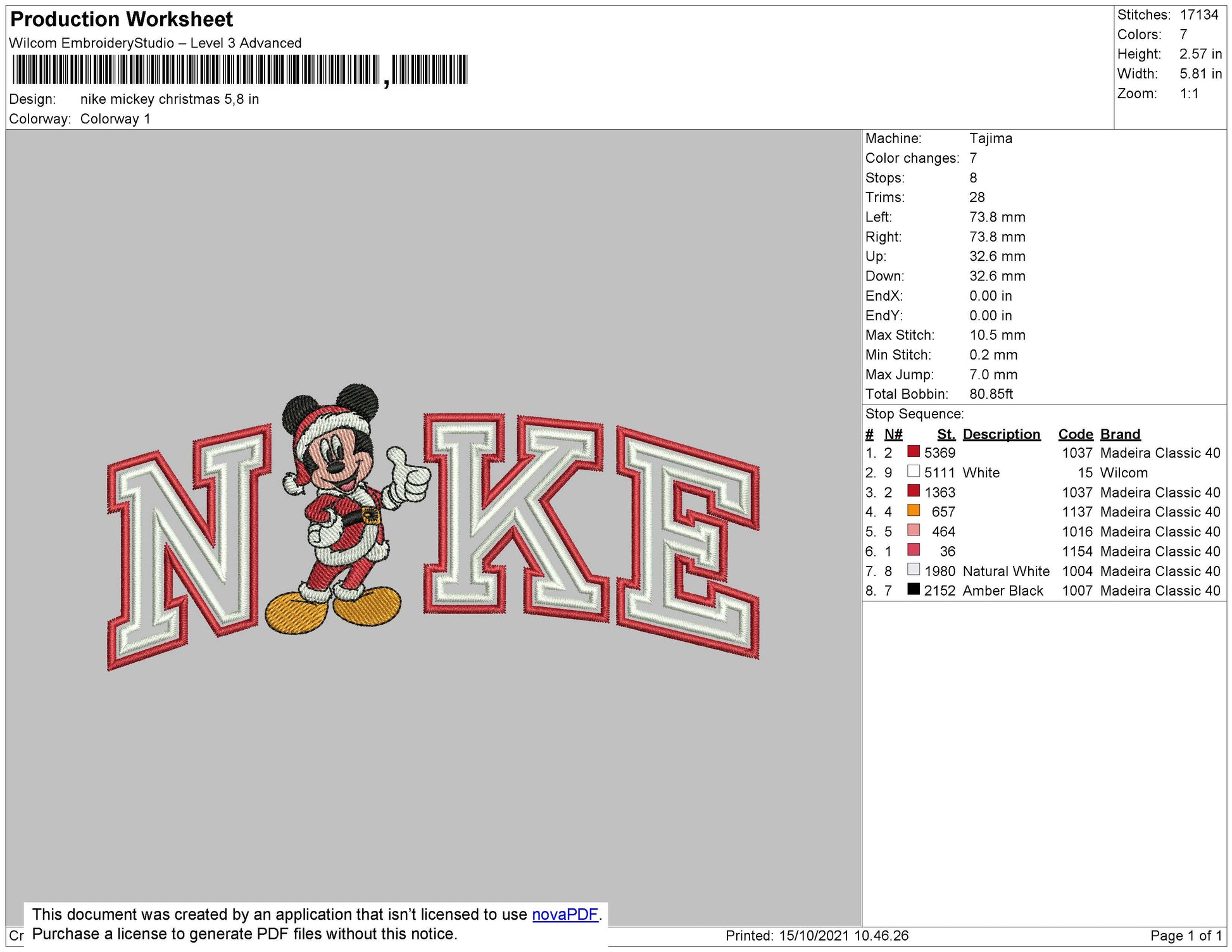Select the 'Colorway 1' value
Screen dimensions: 1232x952
(115, 119)
